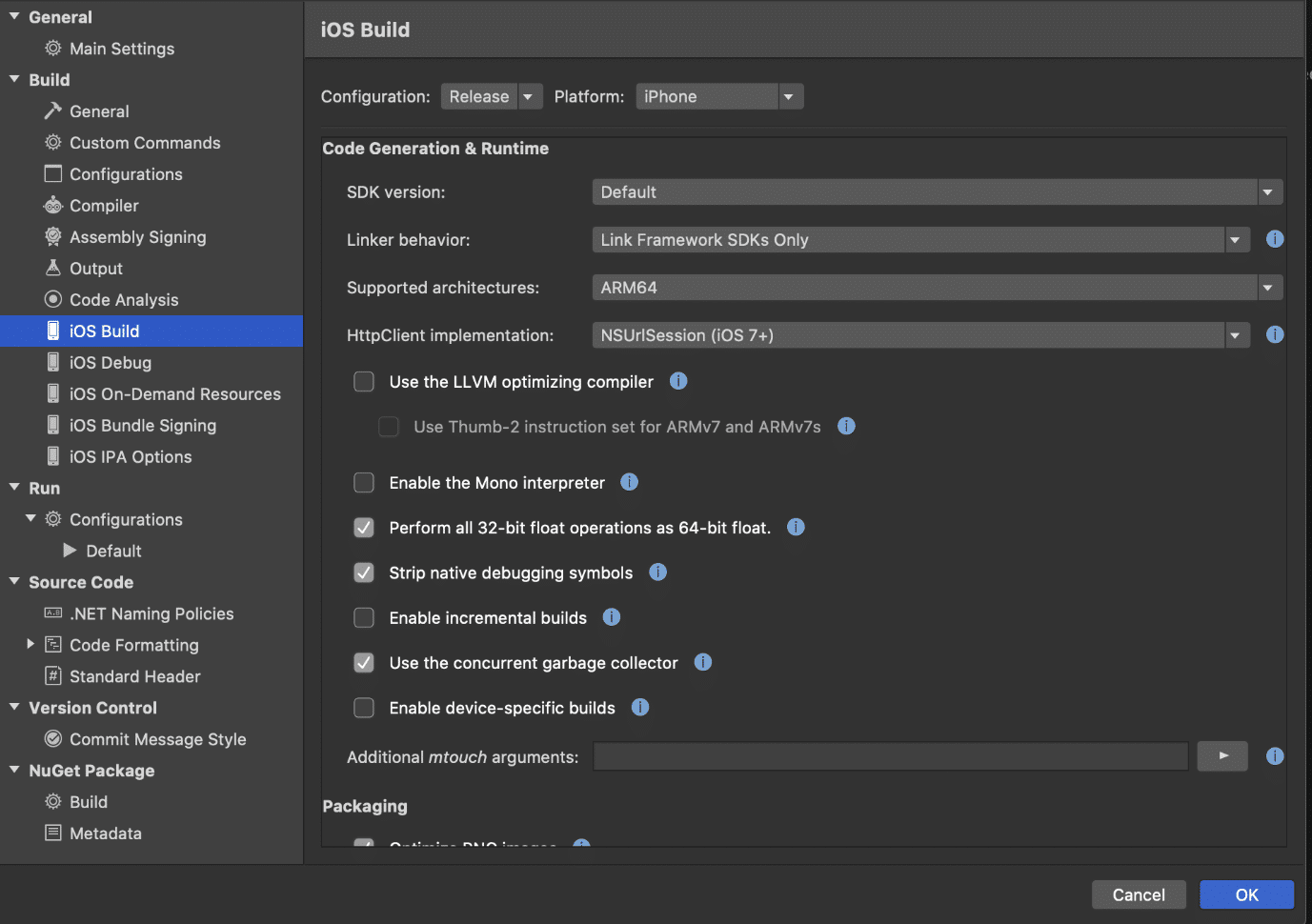Collapse the NuGet Package section
1312x924 pixels.
point(14,770)
